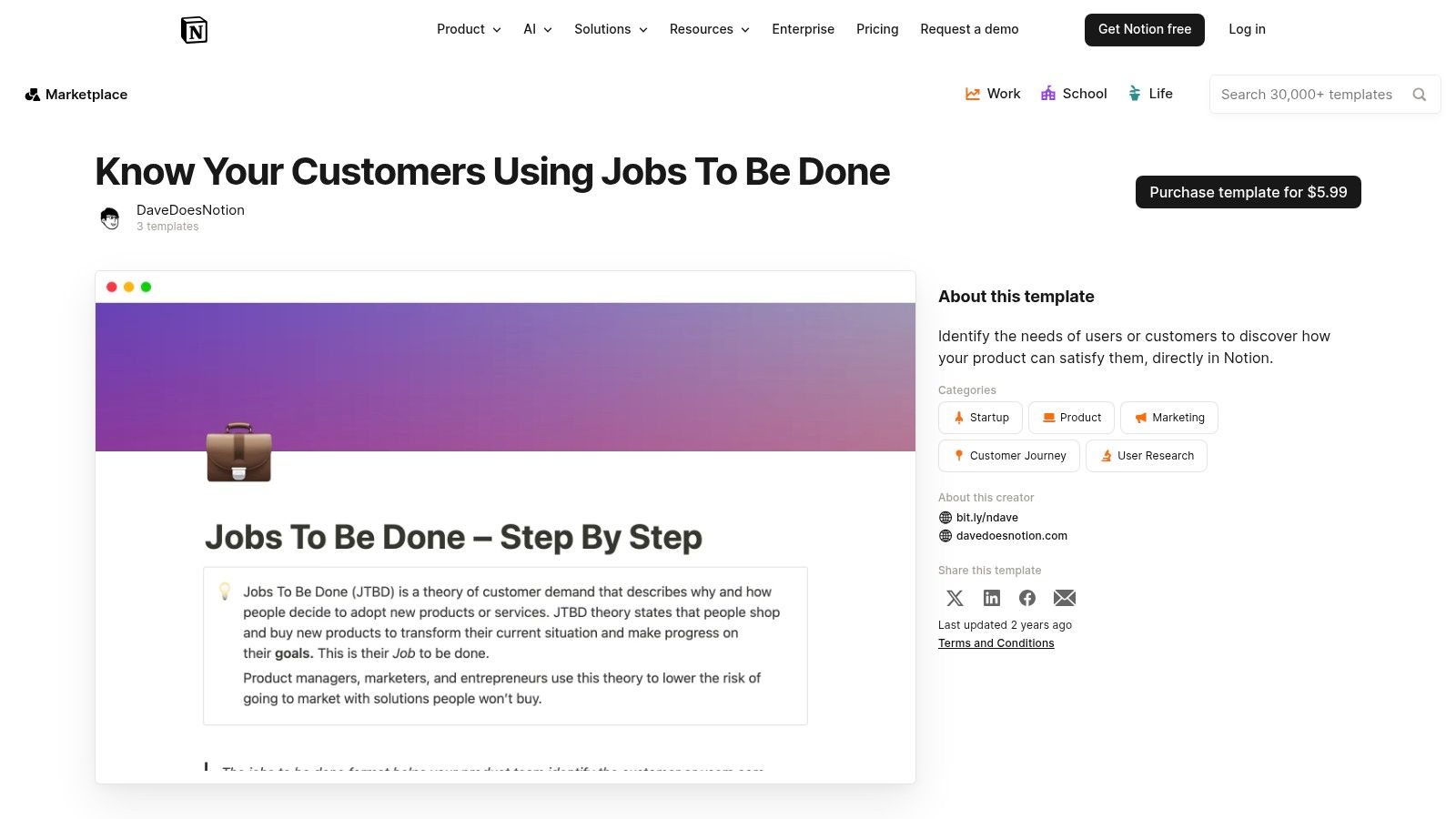Share template on LinkedIn

[992, 598]
